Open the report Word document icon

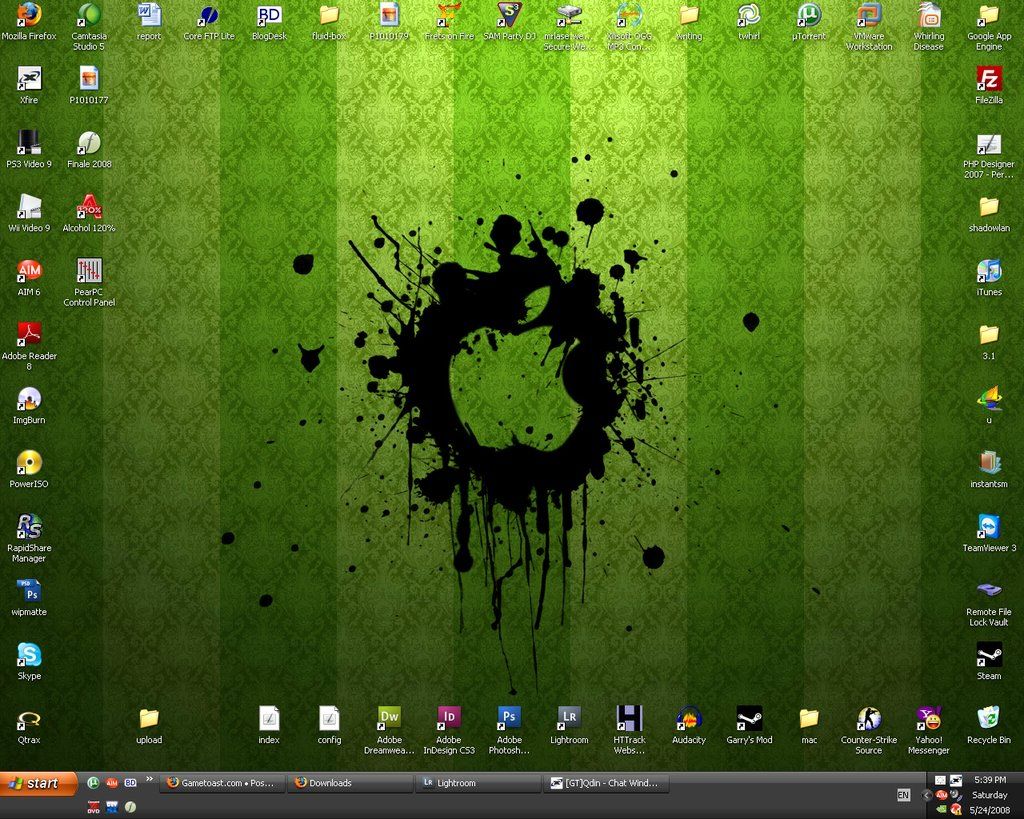(149, 22)
